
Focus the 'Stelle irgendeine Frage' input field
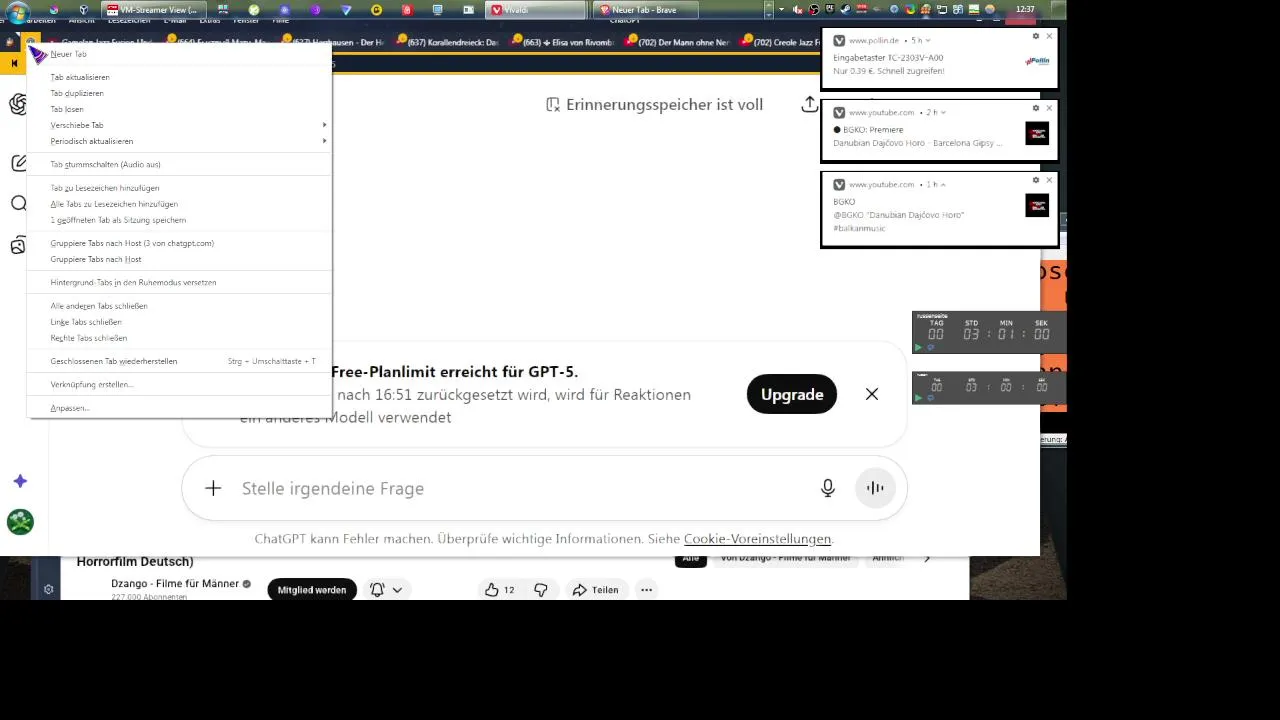click(x=520, y=488)
